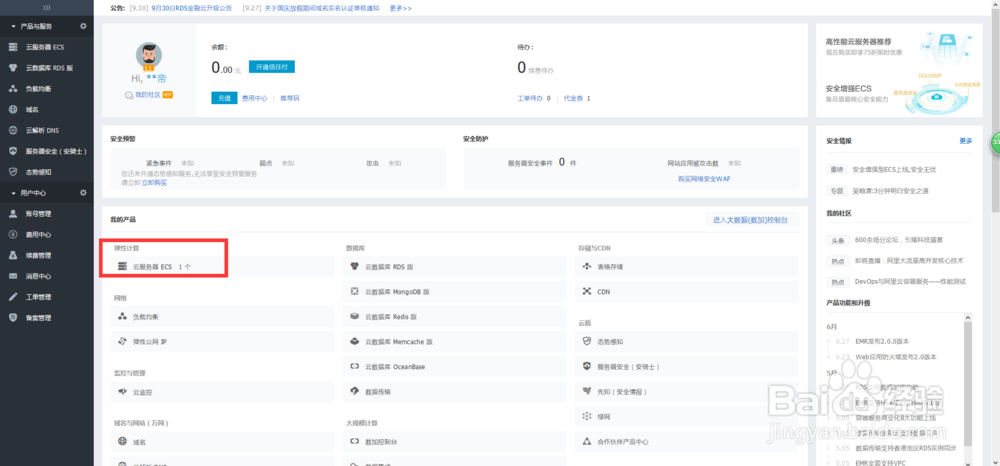Open 备案管理 in the sidebar
The width and height of the screenshot is (1000, 466).
pos(47,317)
